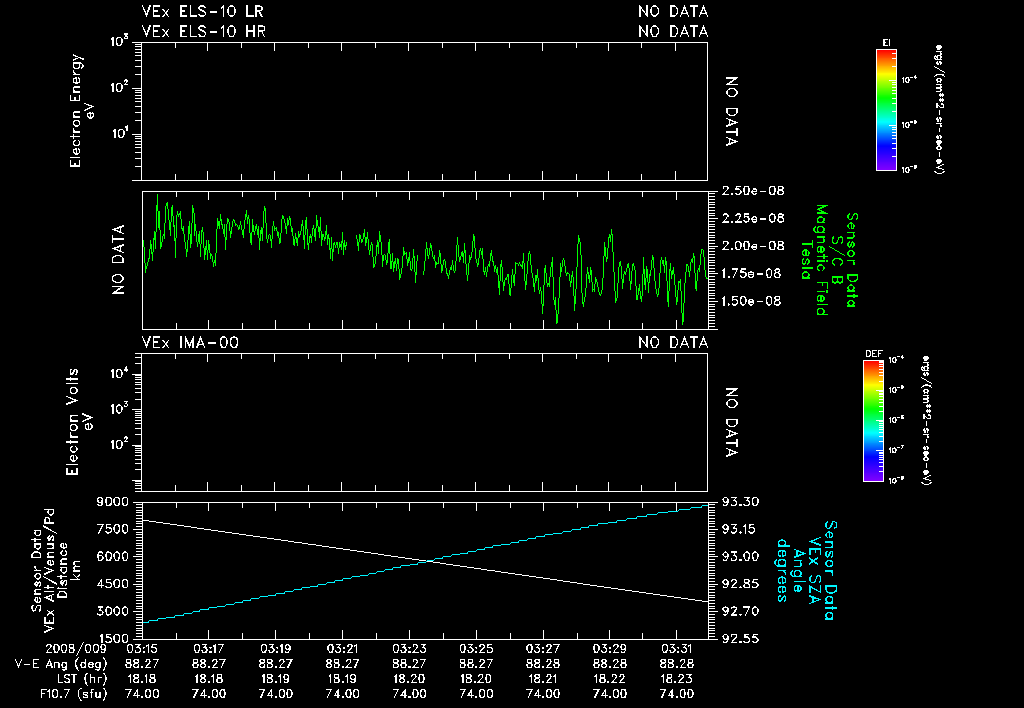This screenshot has height=708, width=1024.
Task: Click the 93.00 SZA angle tick
Action: 740,556
